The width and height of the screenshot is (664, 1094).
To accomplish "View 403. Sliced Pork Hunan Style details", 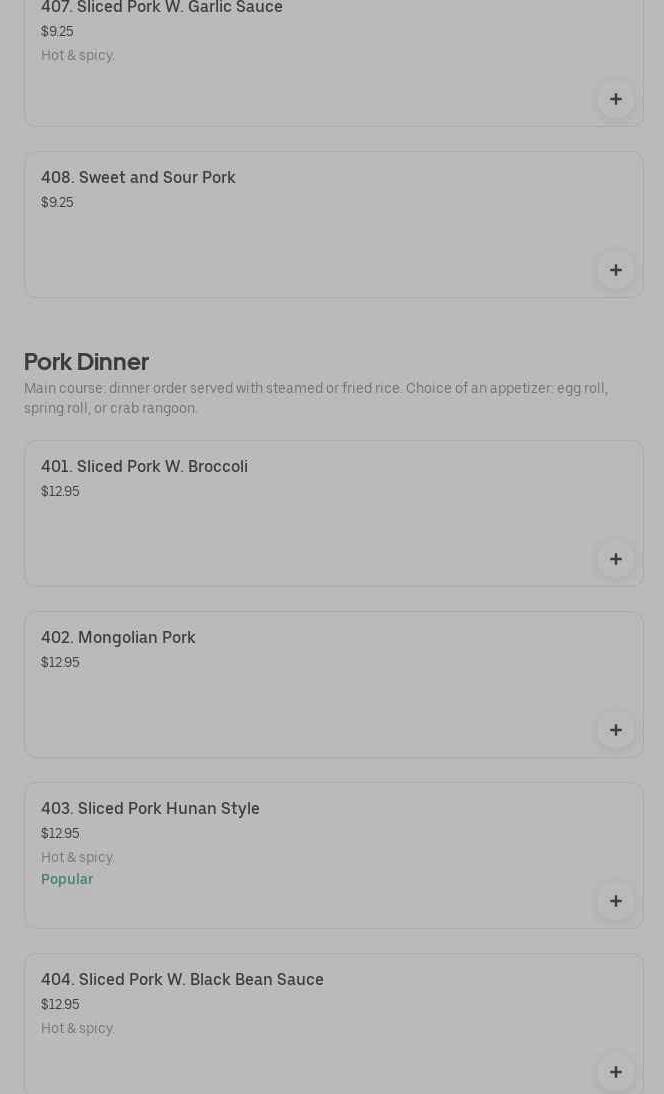I will [150, 808].
